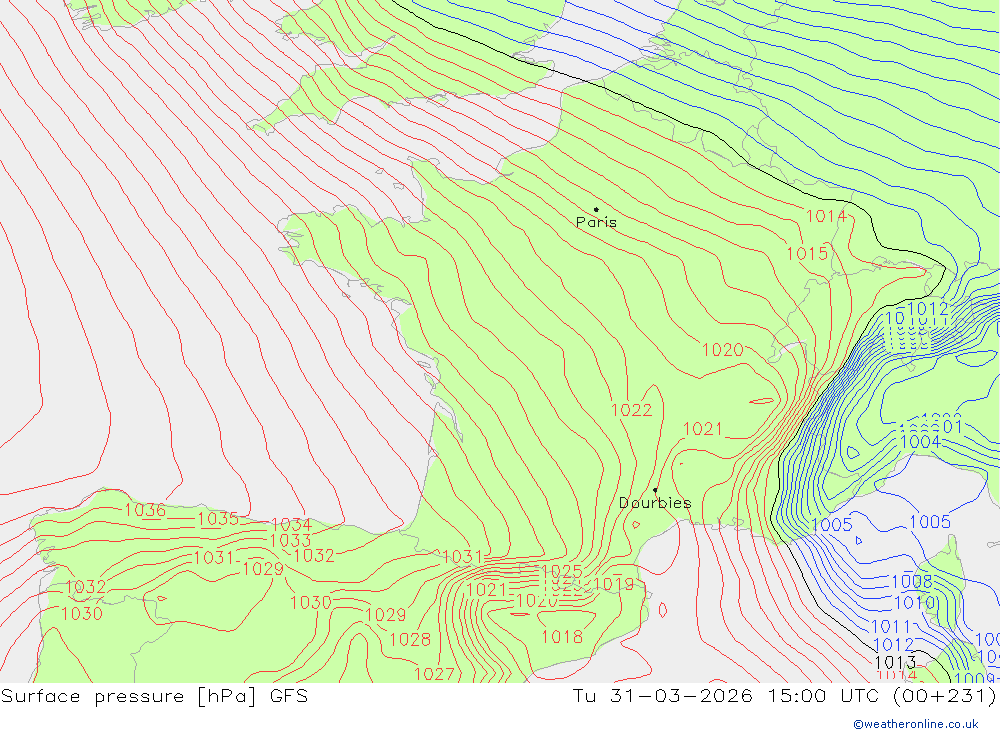Click the 1036 isobar label

[145, 510]
